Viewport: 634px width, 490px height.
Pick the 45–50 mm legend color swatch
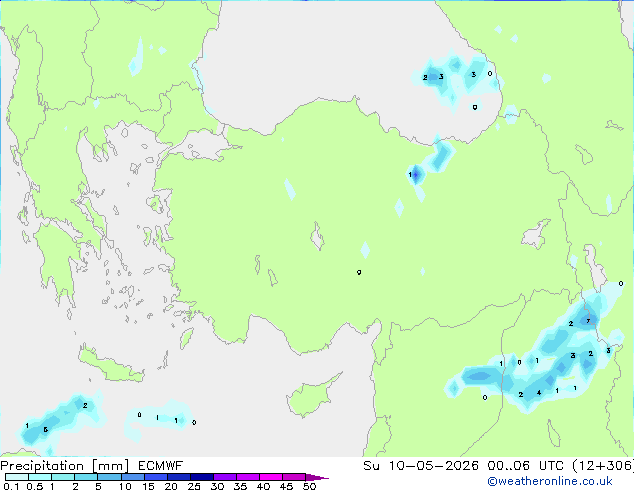click(294, 477)
